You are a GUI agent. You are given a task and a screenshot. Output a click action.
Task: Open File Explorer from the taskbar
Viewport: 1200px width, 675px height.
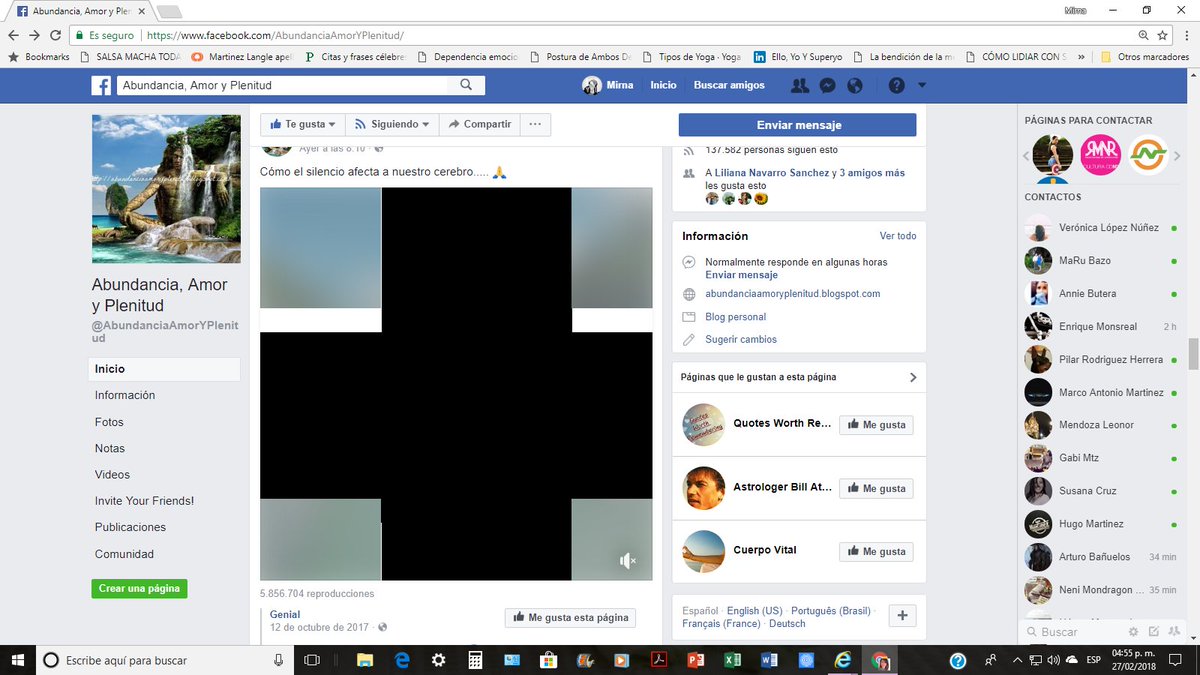click(365, 660)
